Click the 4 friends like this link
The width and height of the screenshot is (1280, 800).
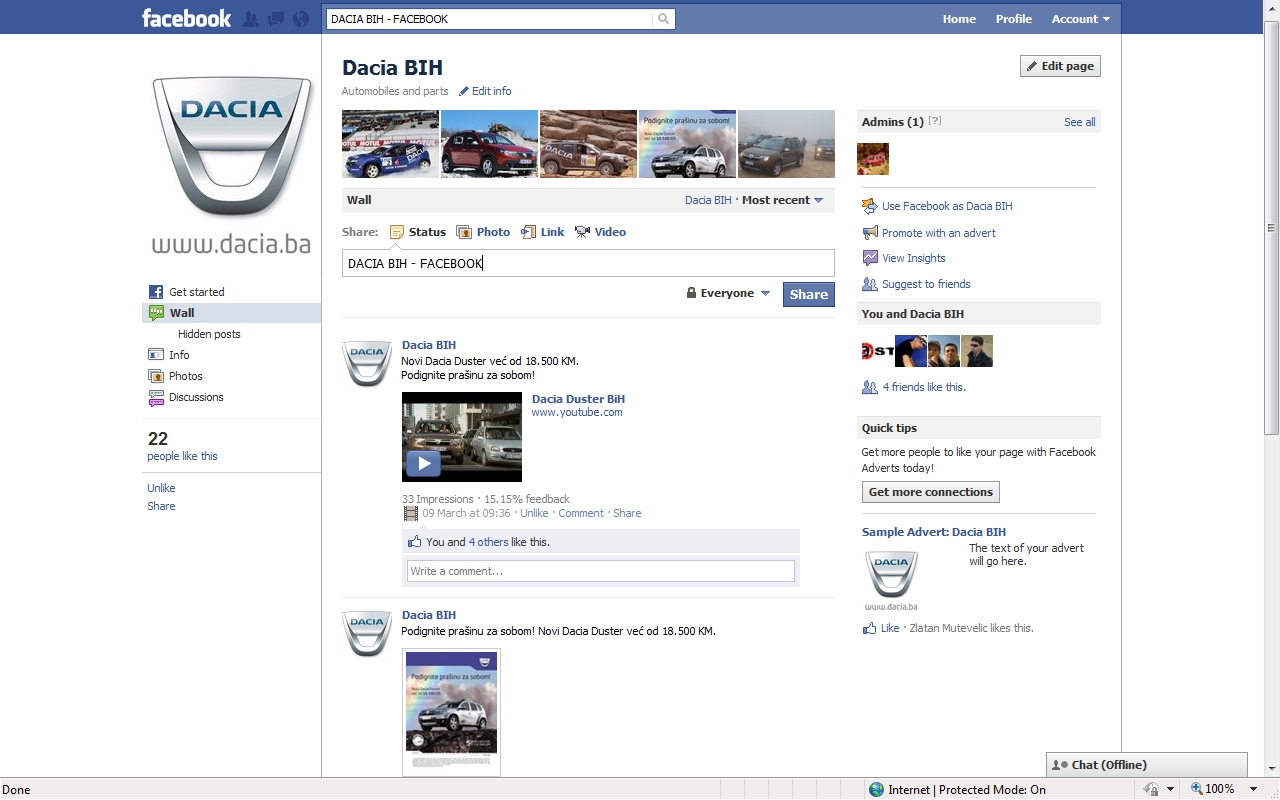coord(924,387)
